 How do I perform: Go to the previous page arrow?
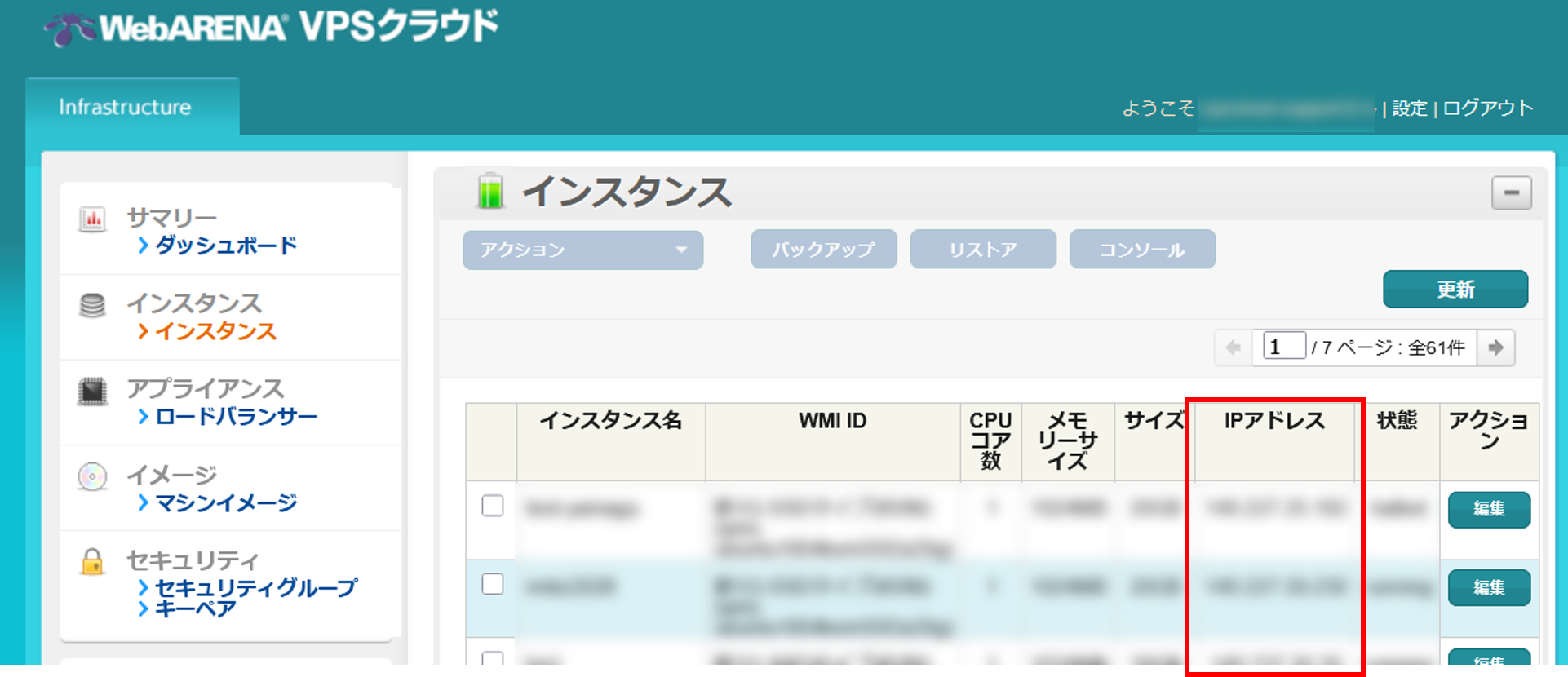pyautogui.click(x=1234, y=348)
